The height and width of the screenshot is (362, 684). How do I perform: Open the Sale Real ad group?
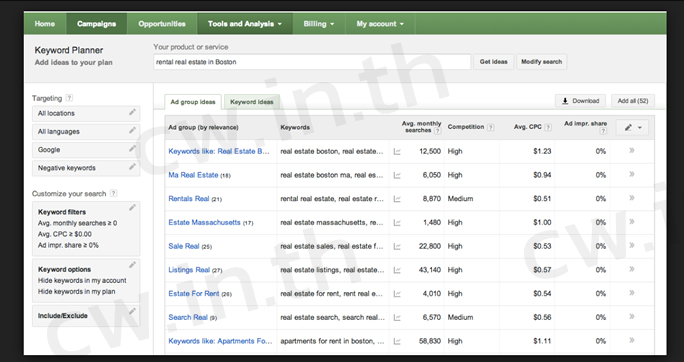(184, 246)
